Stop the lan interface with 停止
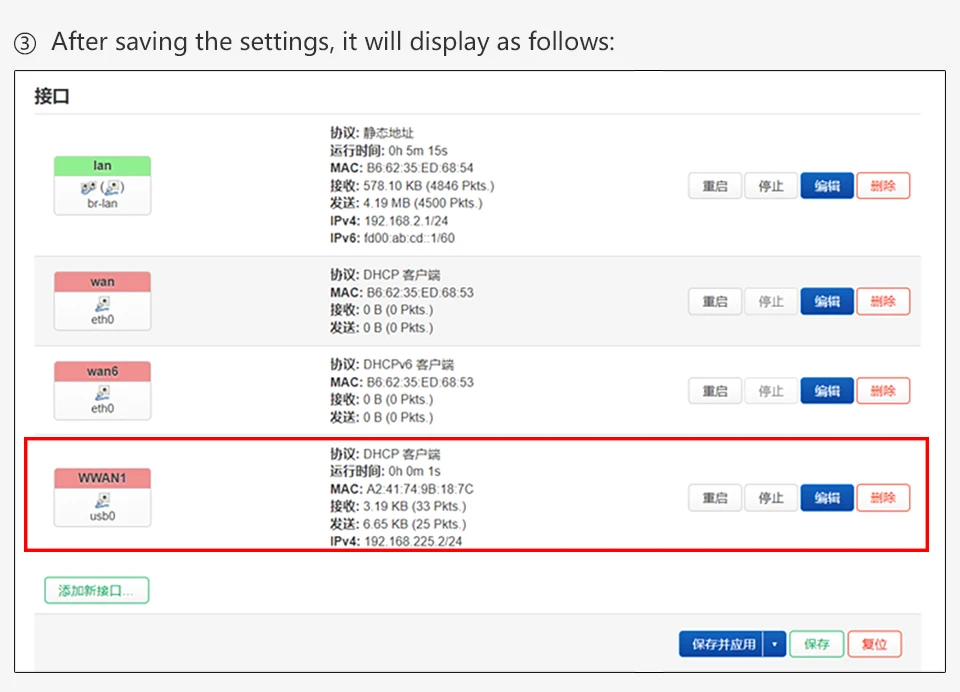The height and width of the screenshot is (692, 960). coord(770,186)
